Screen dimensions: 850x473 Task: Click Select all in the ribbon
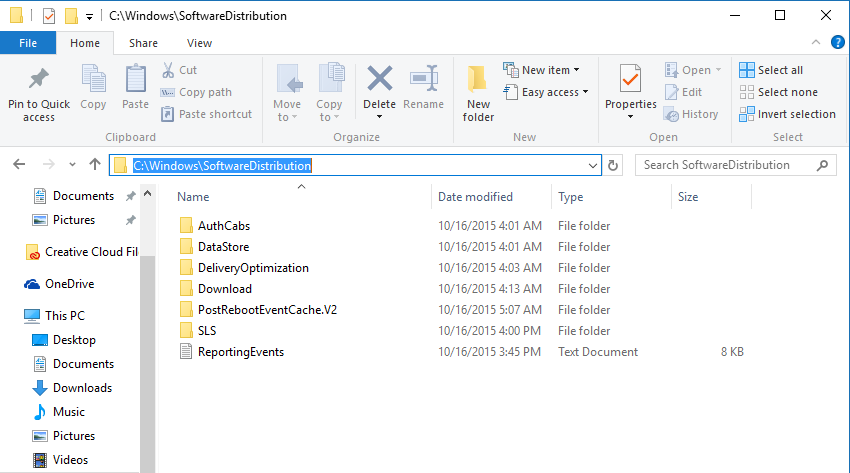pyautogui.click(x=771, y=70)
